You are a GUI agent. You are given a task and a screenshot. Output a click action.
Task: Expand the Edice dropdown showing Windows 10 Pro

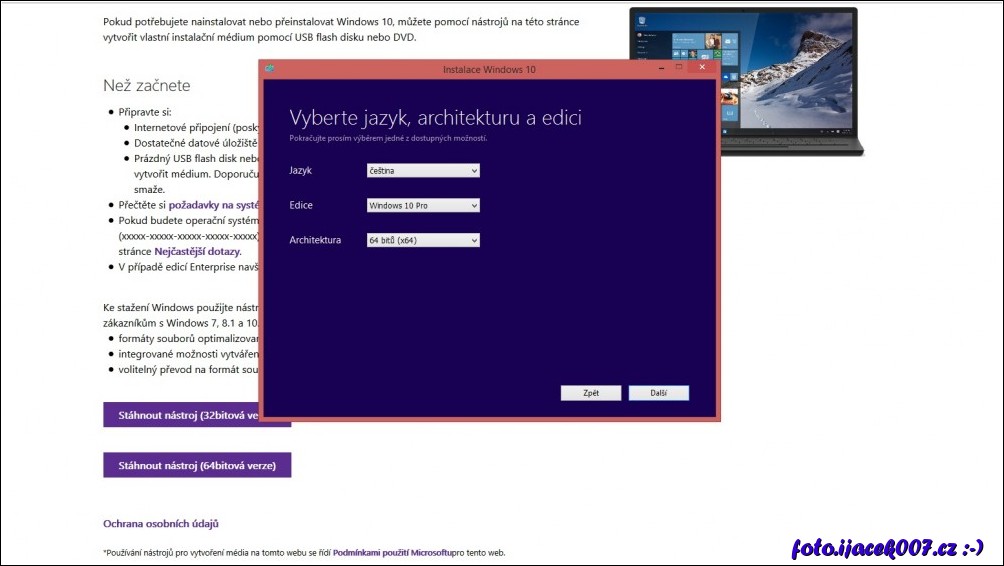point(423,206)
